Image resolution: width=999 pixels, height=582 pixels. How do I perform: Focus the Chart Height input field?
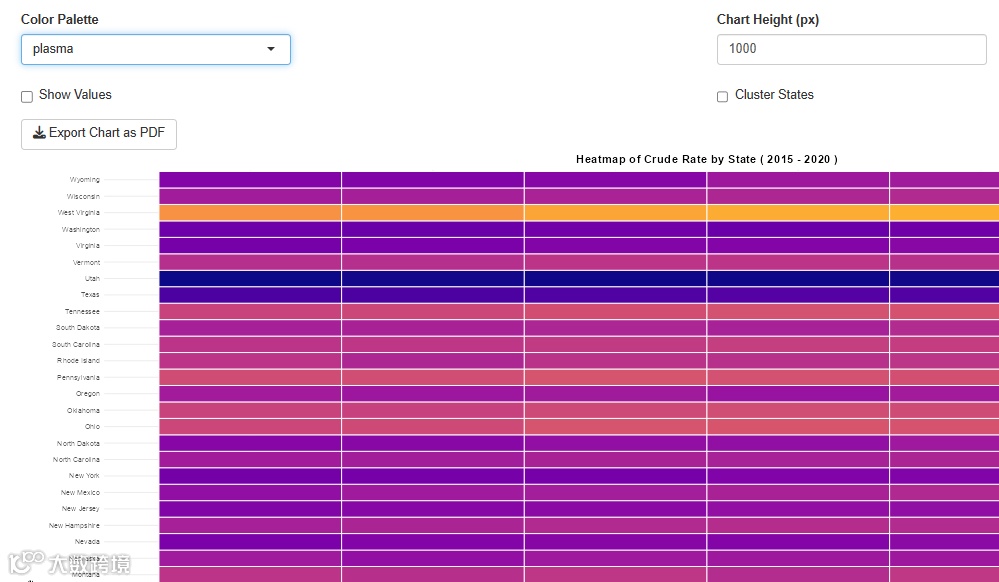[x=851, y=49]
